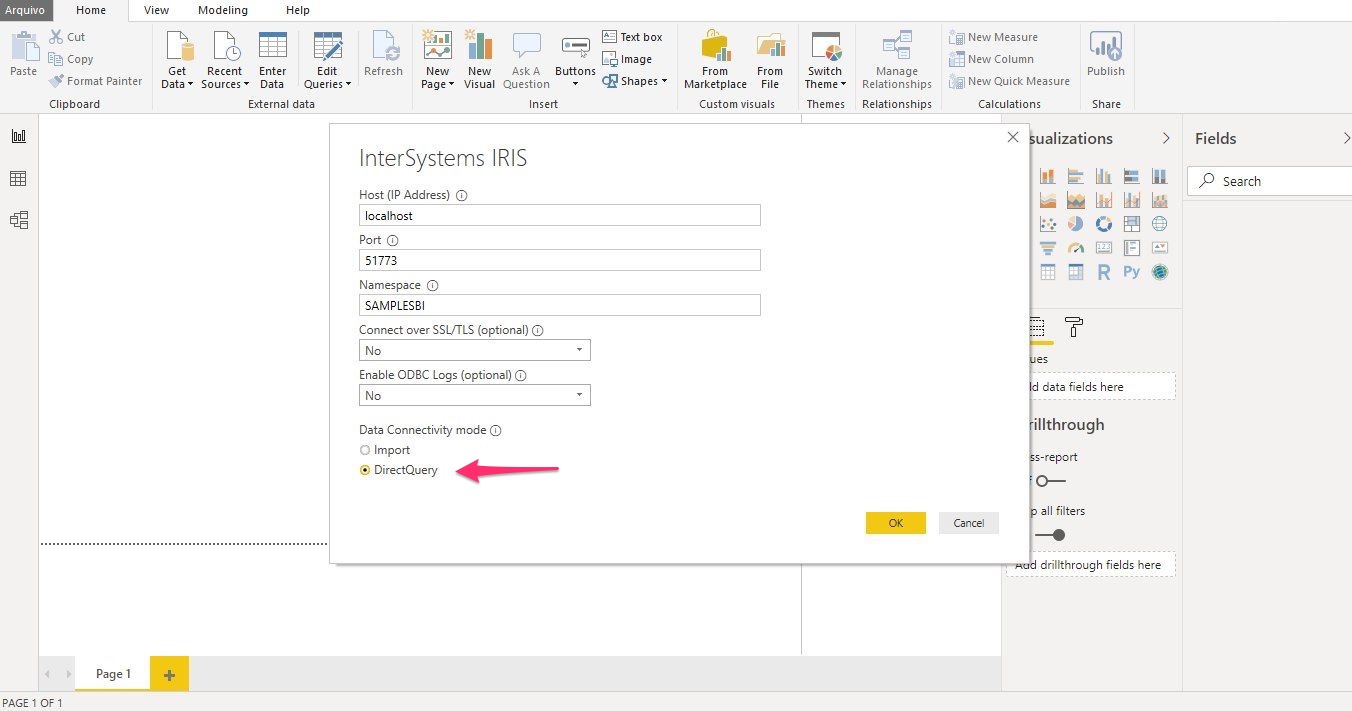The image size is (1352, 711).
Task: Click the Namespace input field
Action: click(559, 305)
